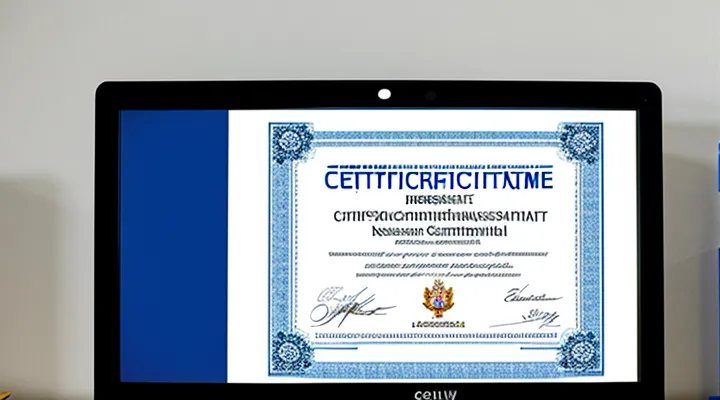Click the long black recipient name line

pyautogui.click(x=436, y=215)
